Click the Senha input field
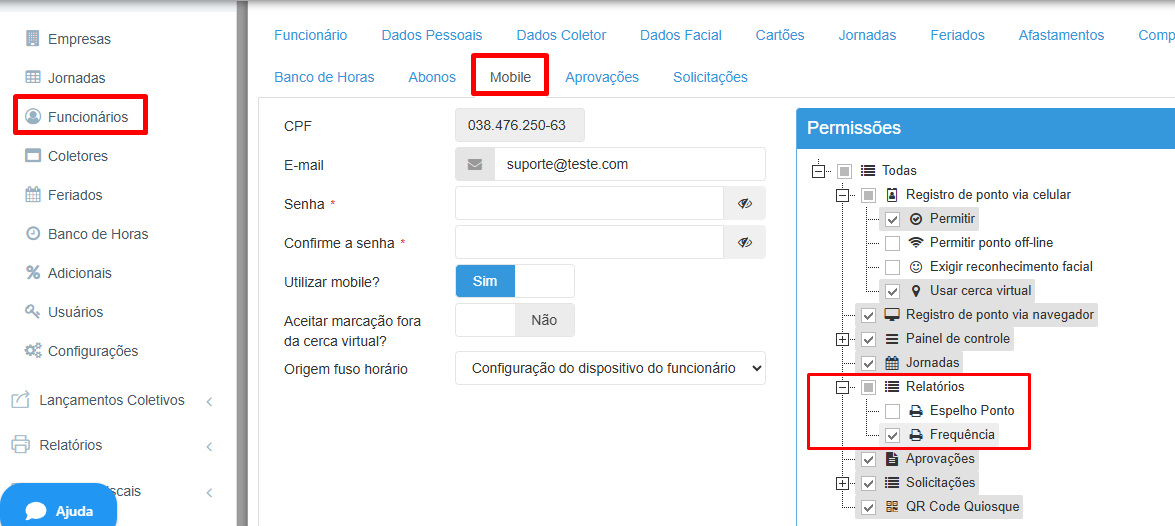This screenshot has height=526, width=1175. (x=589, y=203)
